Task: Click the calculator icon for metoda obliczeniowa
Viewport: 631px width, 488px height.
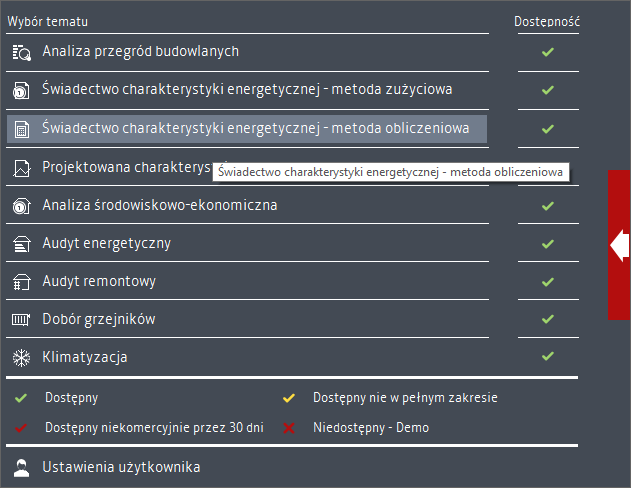Action: (22, 130)
